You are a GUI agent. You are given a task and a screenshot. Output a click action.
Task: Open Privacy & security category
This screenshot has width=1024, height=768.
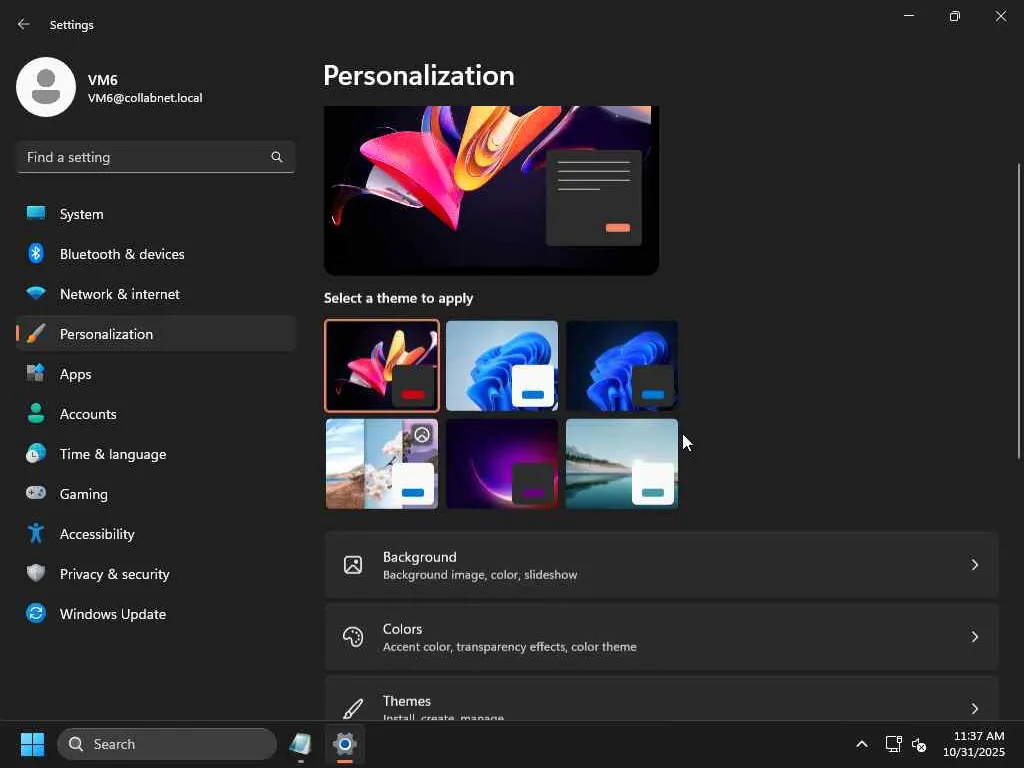pyautogui.click(x=155, y=573)
